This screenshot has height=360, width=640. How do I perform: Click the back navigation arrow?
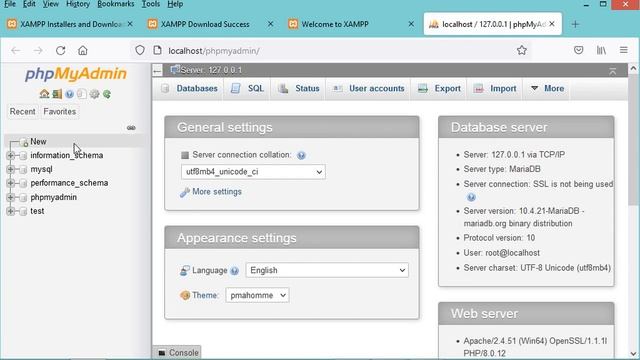[x=16, y=51]
